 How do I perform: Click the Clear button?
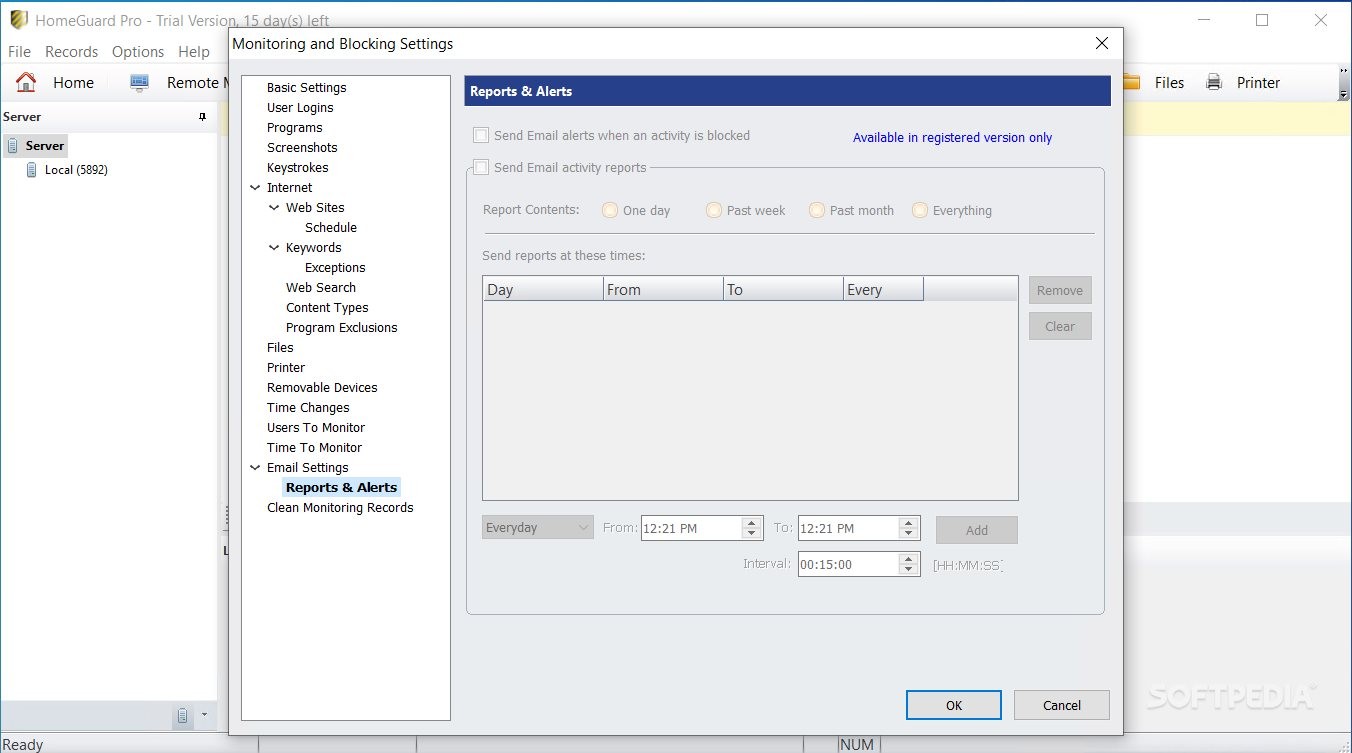tap(1060, 327)
